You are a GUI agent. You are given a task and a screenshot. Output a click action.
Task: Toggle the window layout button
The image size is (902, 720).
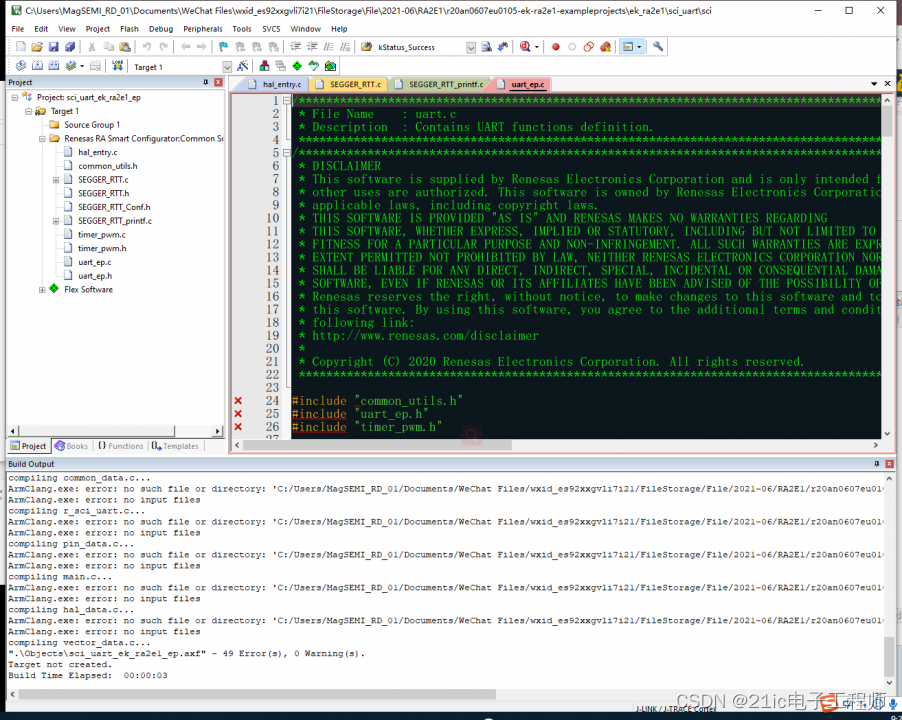pyautogui.click(x=628, y=47)
